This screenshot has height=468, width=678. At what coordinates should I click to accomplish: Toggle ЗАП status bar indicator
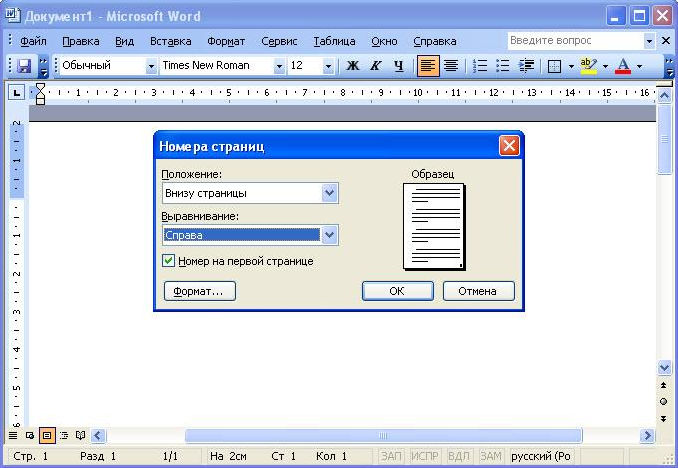pos(390,456)
